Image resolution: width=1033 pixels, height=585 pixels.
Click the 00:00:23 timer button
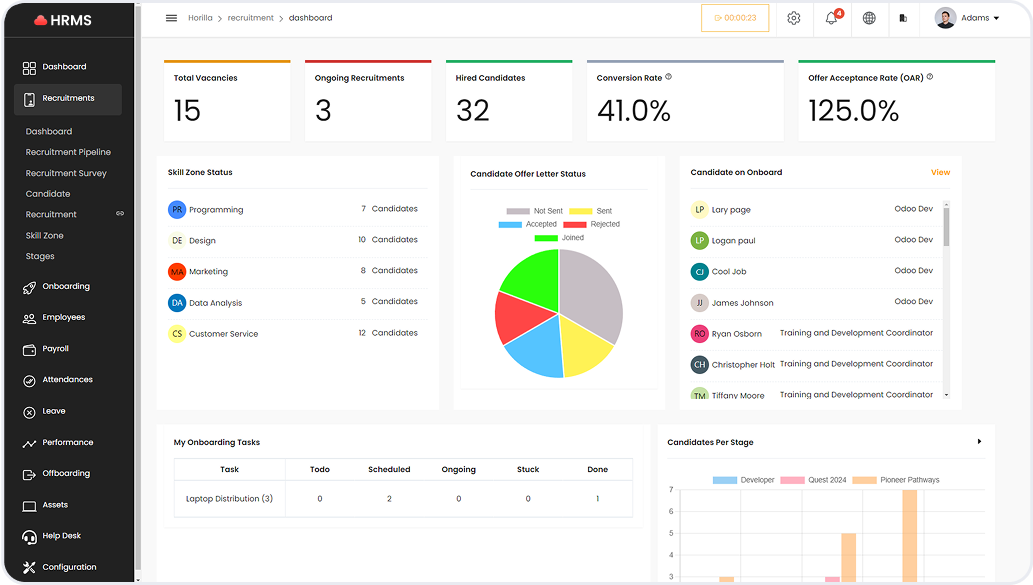(735, 18)
